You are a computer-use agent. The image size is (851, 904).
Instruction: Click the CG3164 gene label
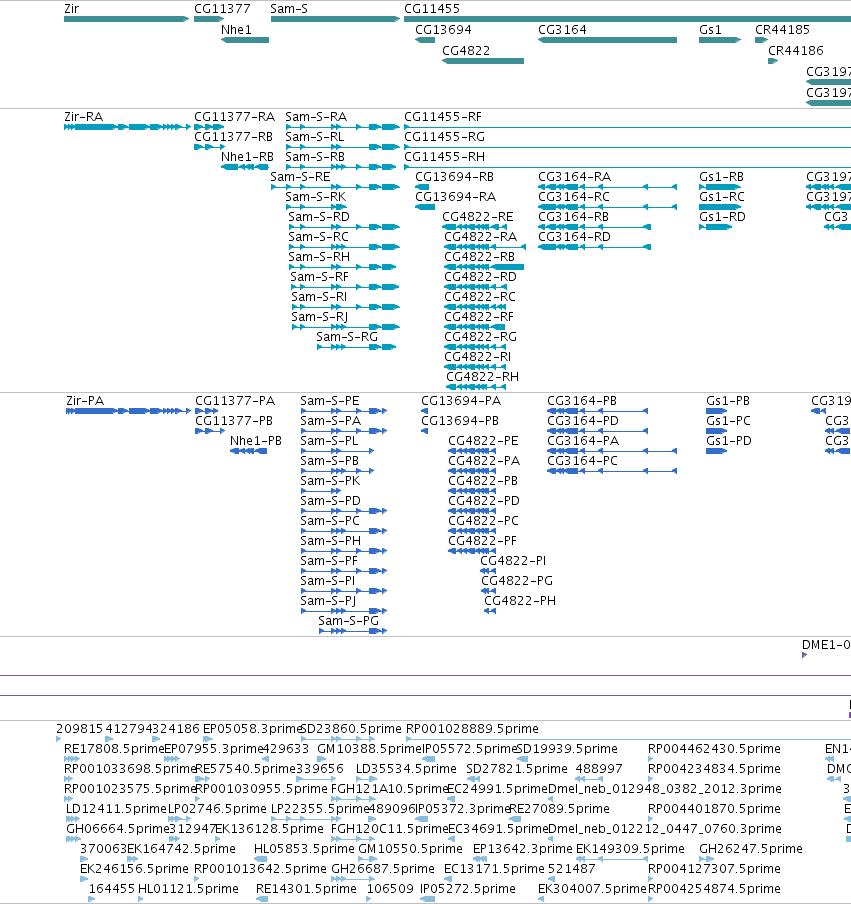point(562,29)
